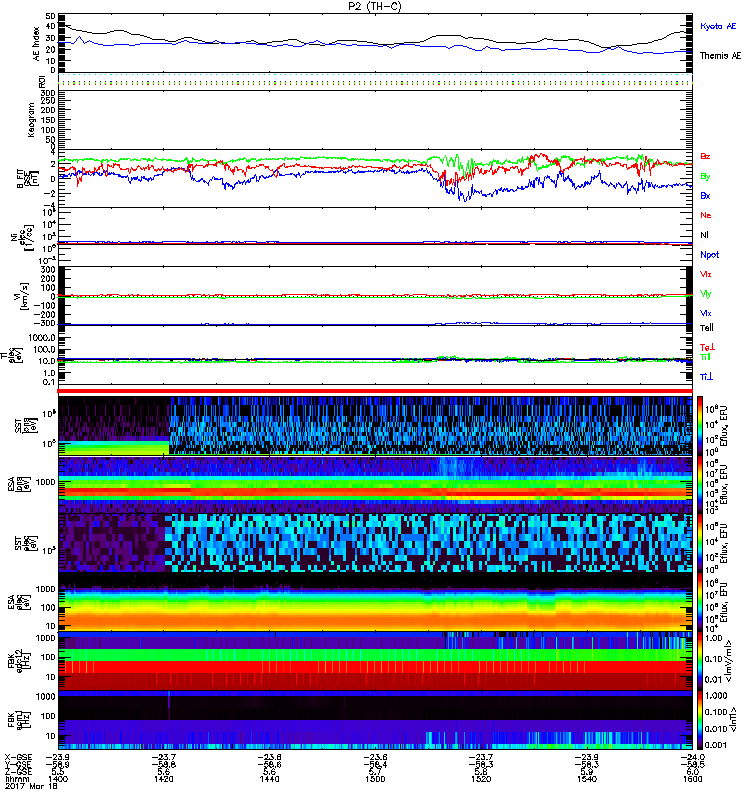Click the empty Keogram plot panel
Viewport: 750px width, 800px height.
click(x=375, y=120)
